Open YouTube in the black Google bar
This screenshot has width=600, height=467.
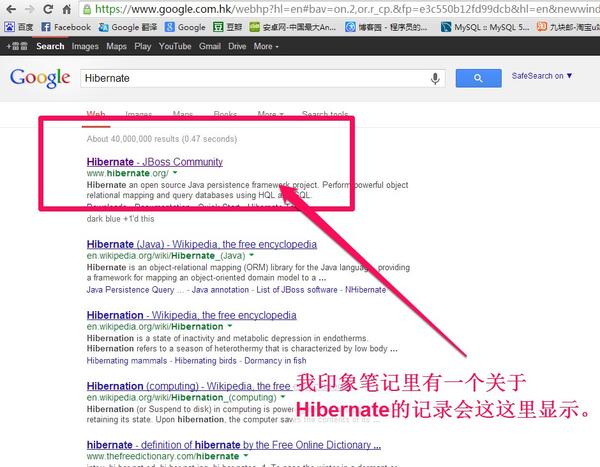175,46
